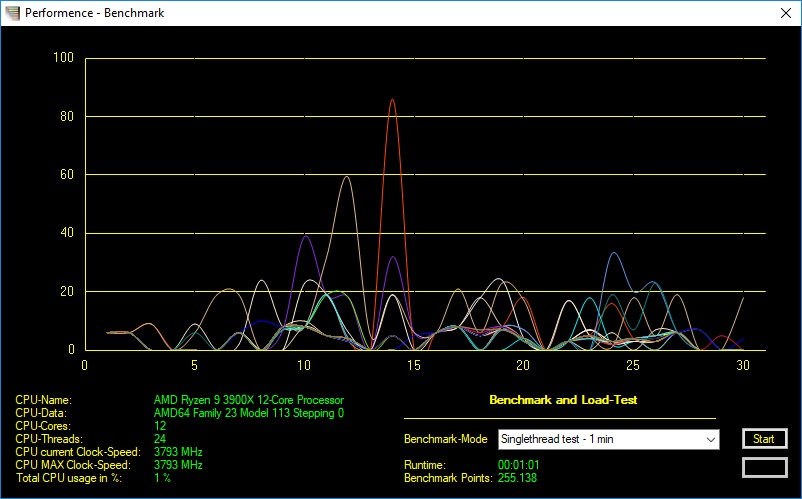
Task: Click the purple curve peak near 40 percent
Action: point(306,237)
